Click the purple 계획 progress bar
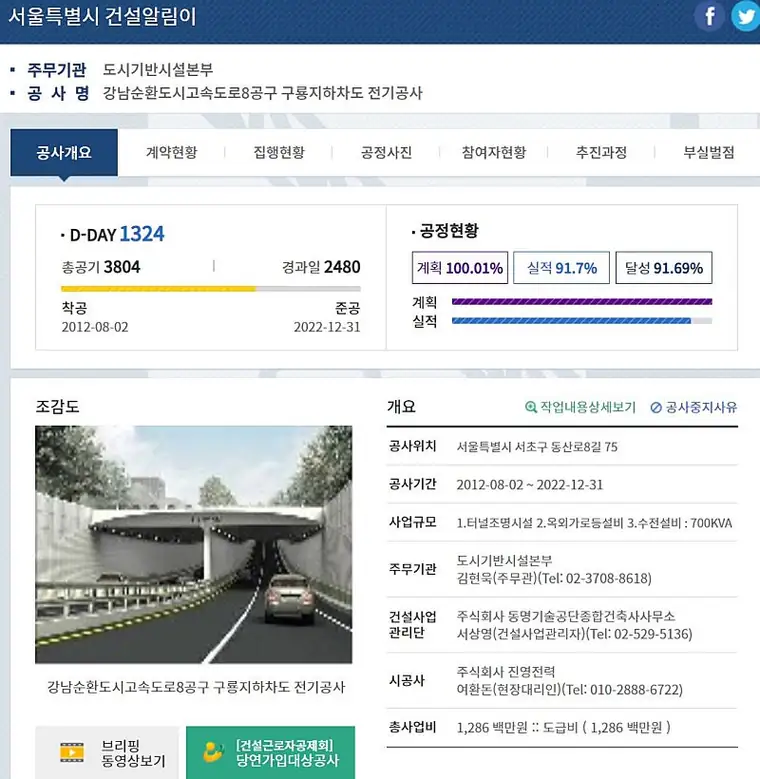760x779 pixels. [582, 302]
